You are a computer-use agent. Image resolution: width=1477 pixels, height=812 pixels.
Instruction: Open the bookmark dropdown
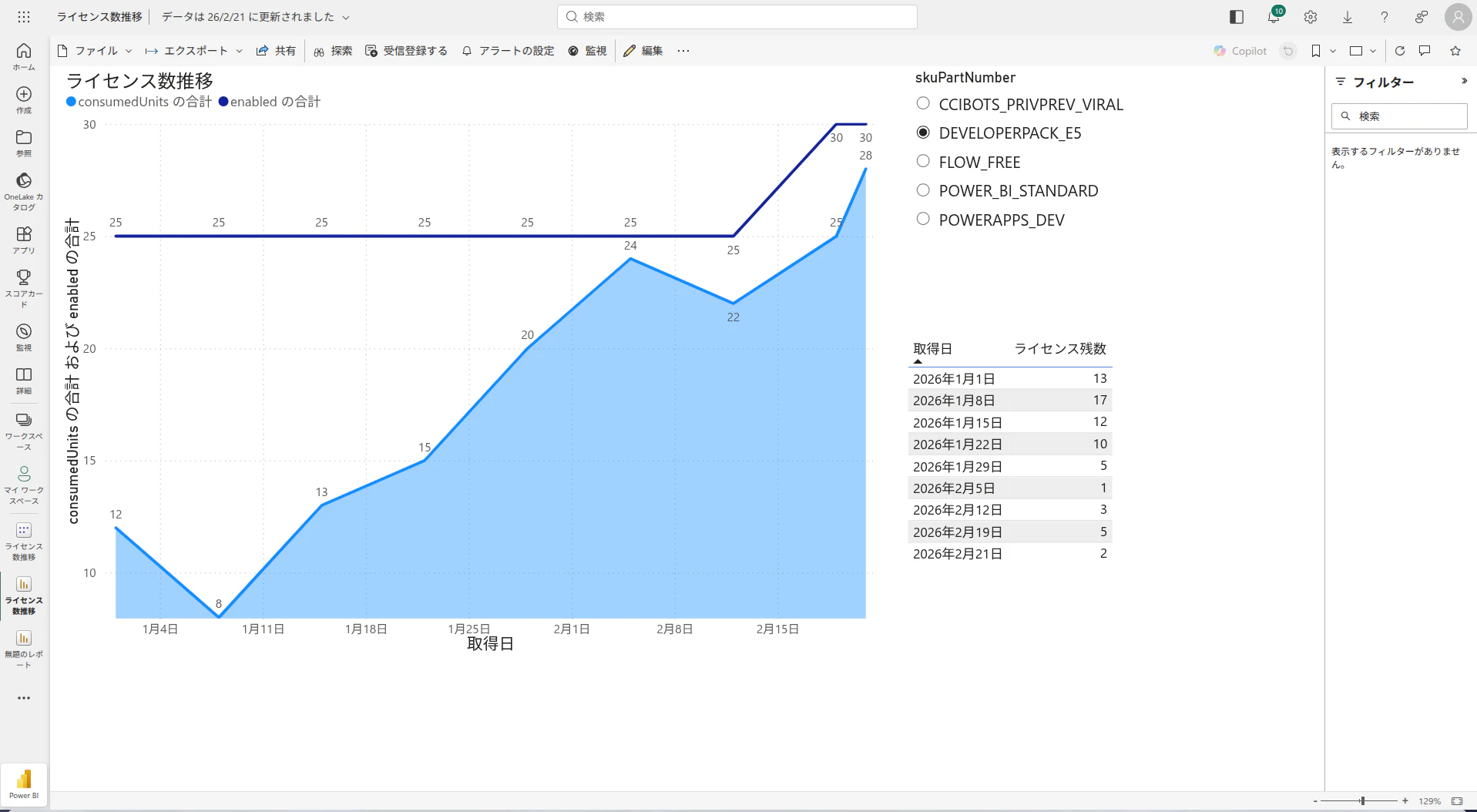[x=1323, y=51]
